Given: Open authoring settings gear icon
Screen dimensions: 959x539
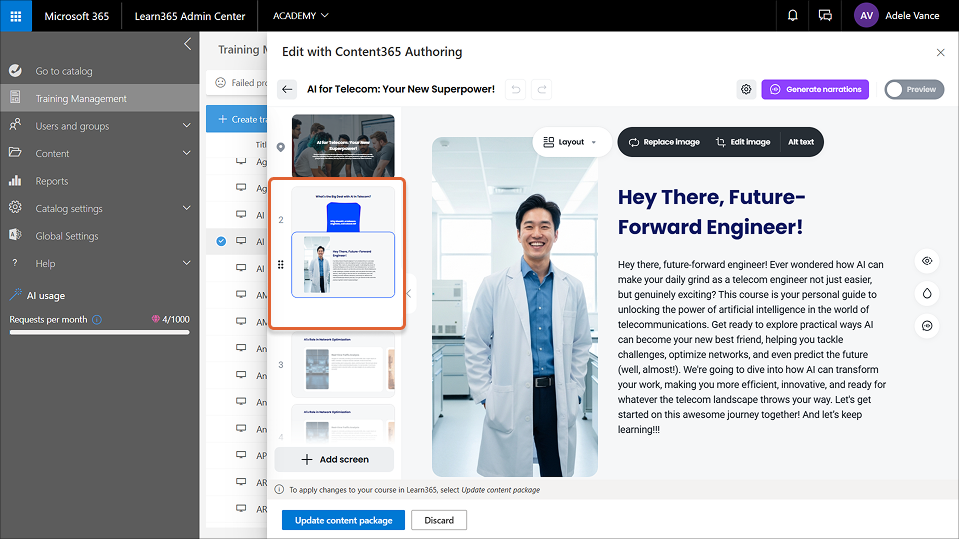Looking at the screenshot, I should tap(746, 89).
